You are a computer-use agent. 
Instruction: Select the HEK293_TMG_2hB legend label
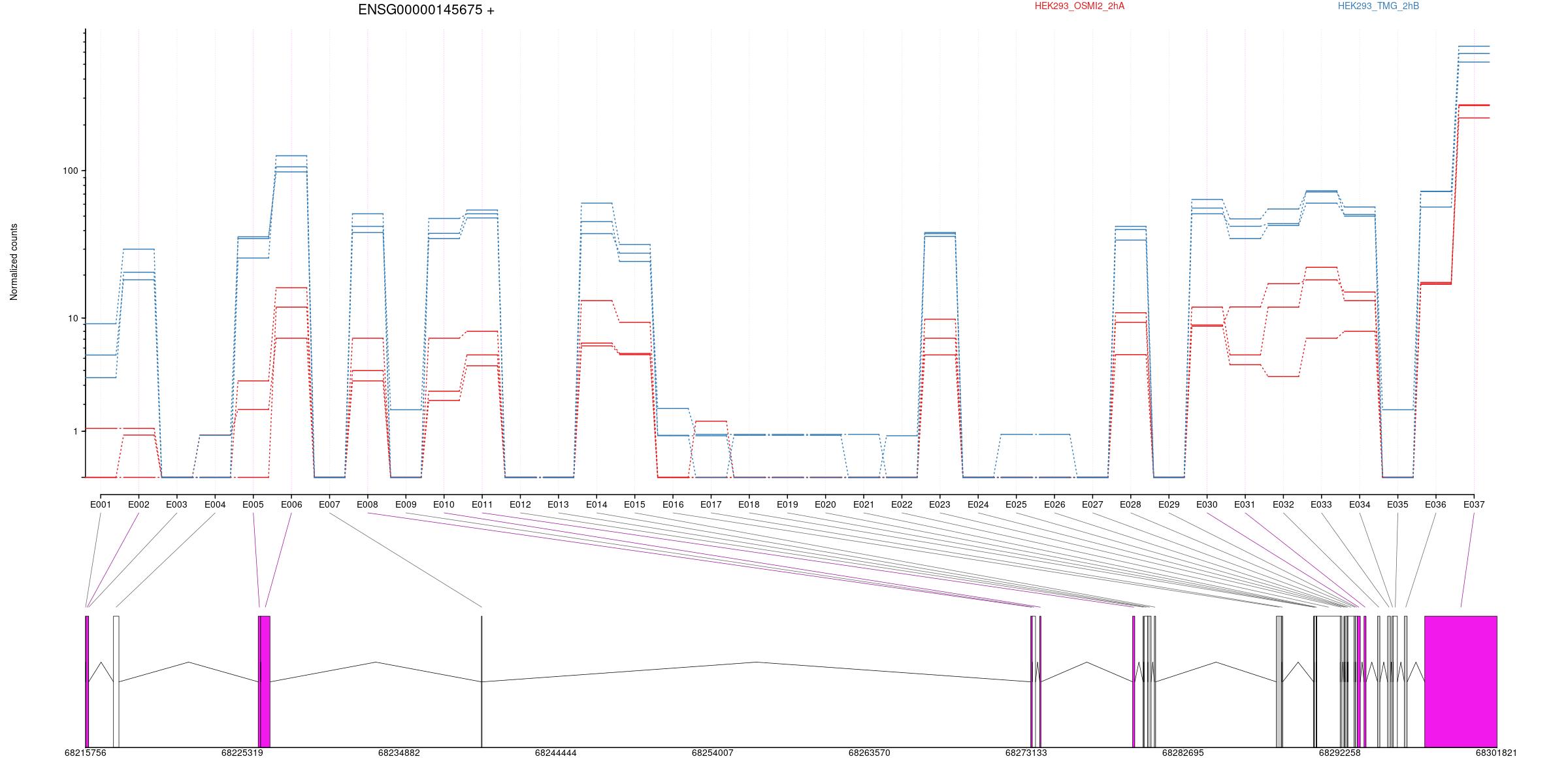[1379, 6]
